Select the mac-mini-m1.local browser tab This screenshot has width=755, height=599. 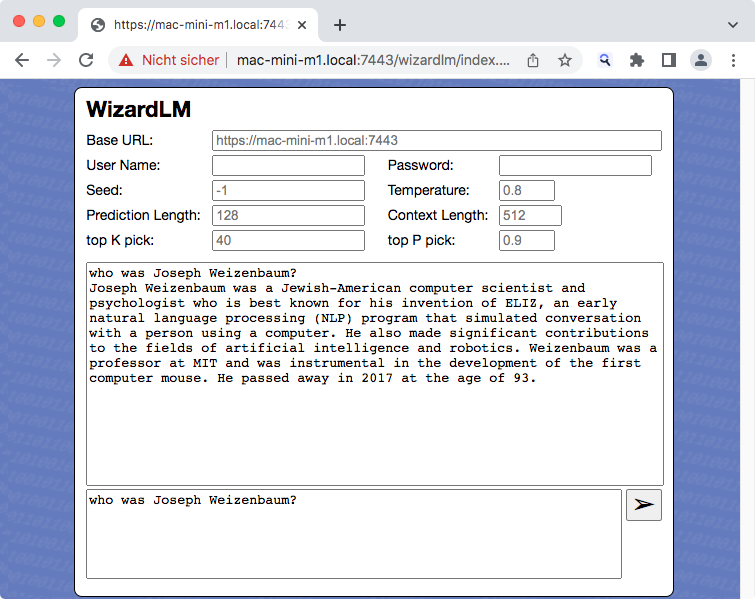(197, 25)
